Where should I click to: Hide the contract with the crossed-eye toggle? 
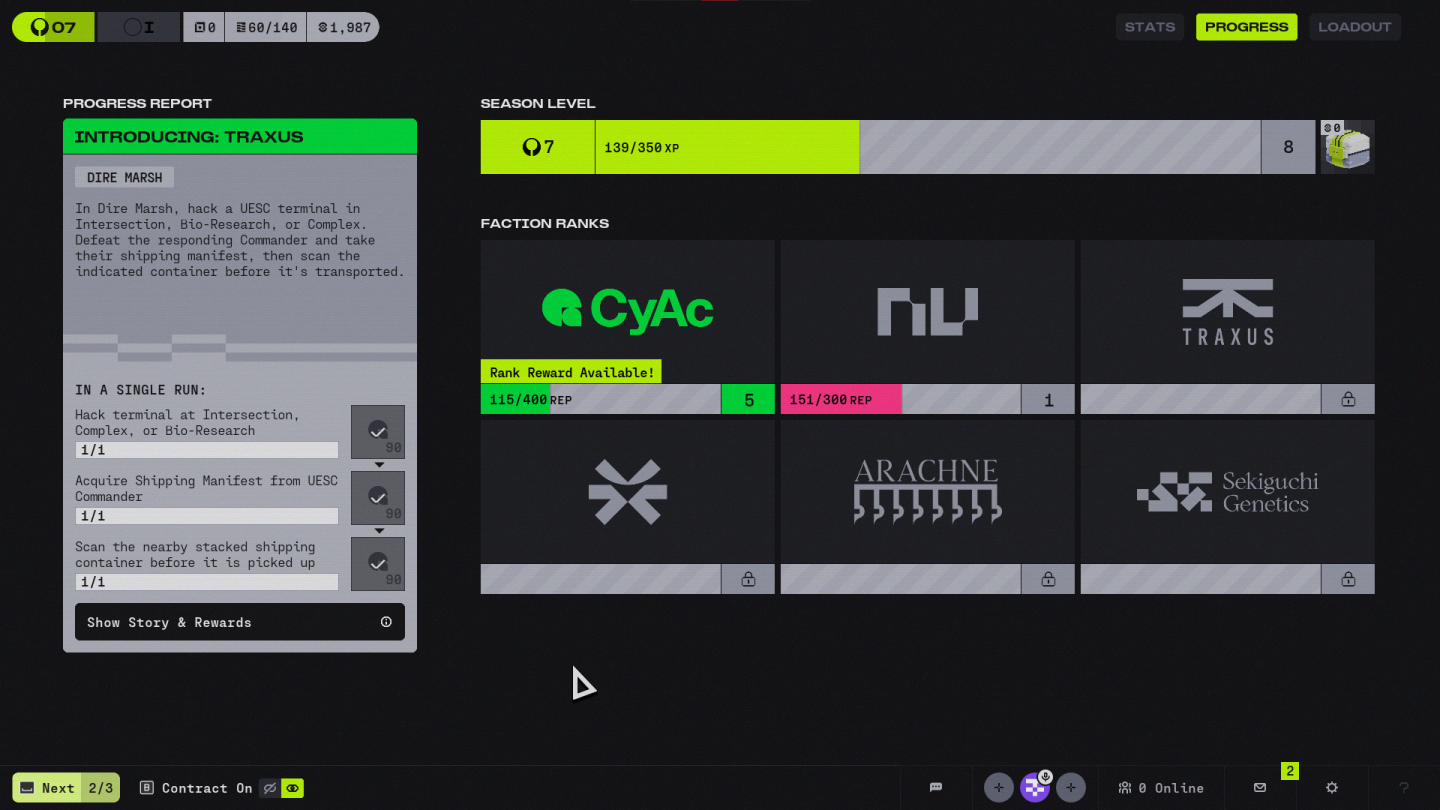coord(269,788)
